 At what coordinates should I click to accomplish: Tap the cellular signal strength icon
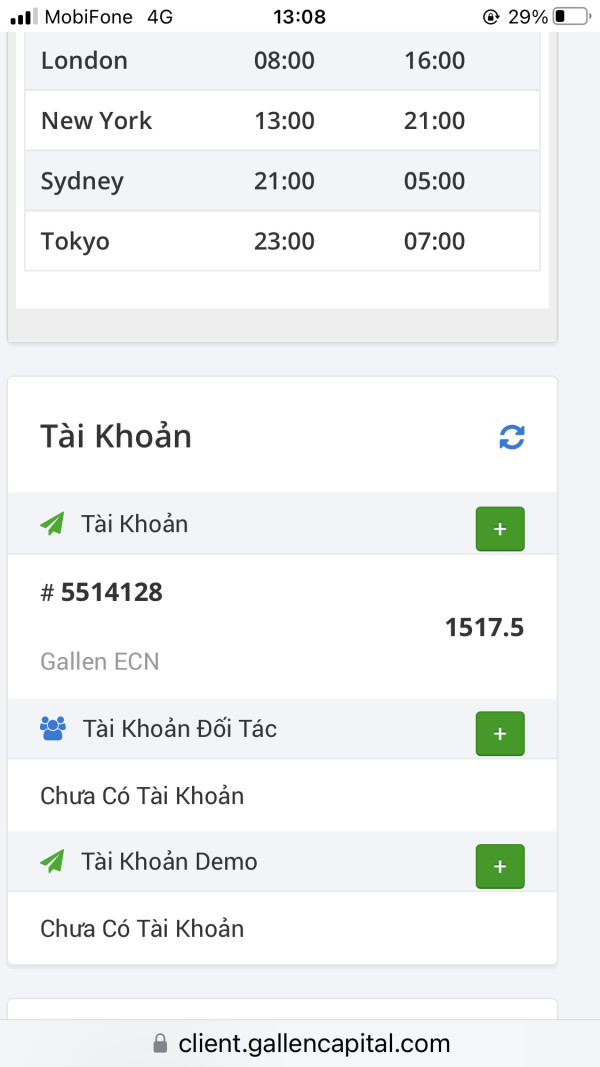point(23,17)
